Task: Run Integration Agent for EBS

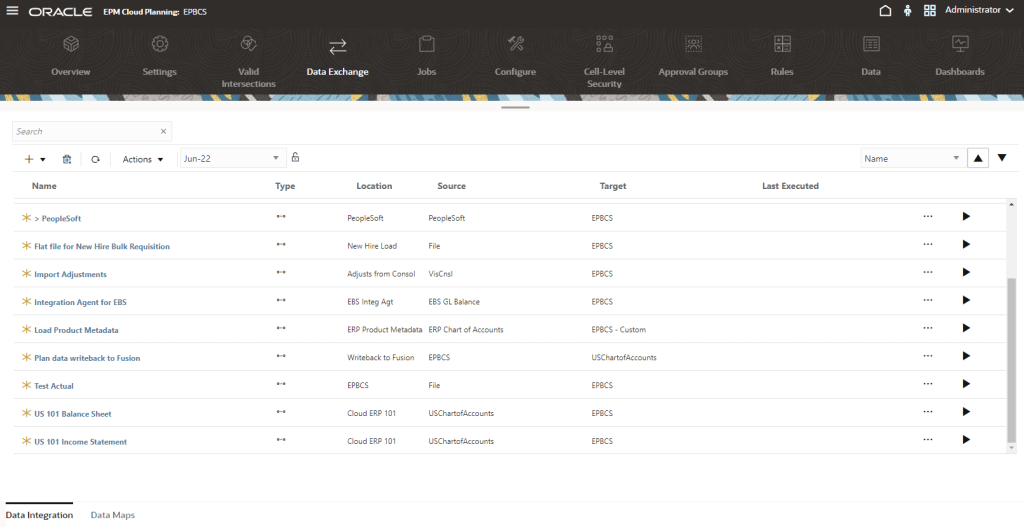Action: click(966, 300)
